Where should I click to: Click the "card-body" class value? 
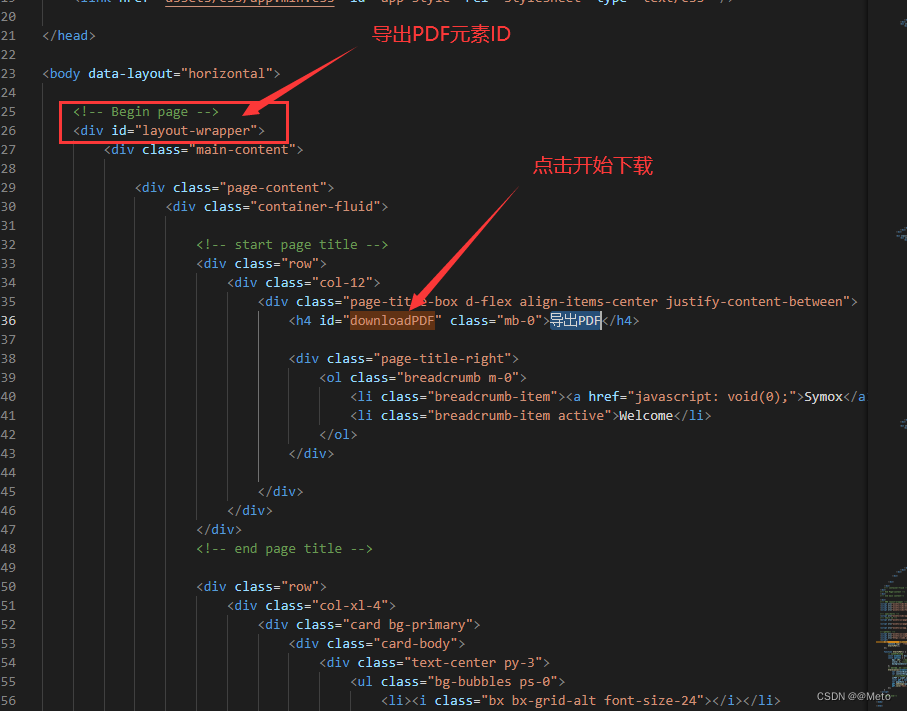click(415, 644)
